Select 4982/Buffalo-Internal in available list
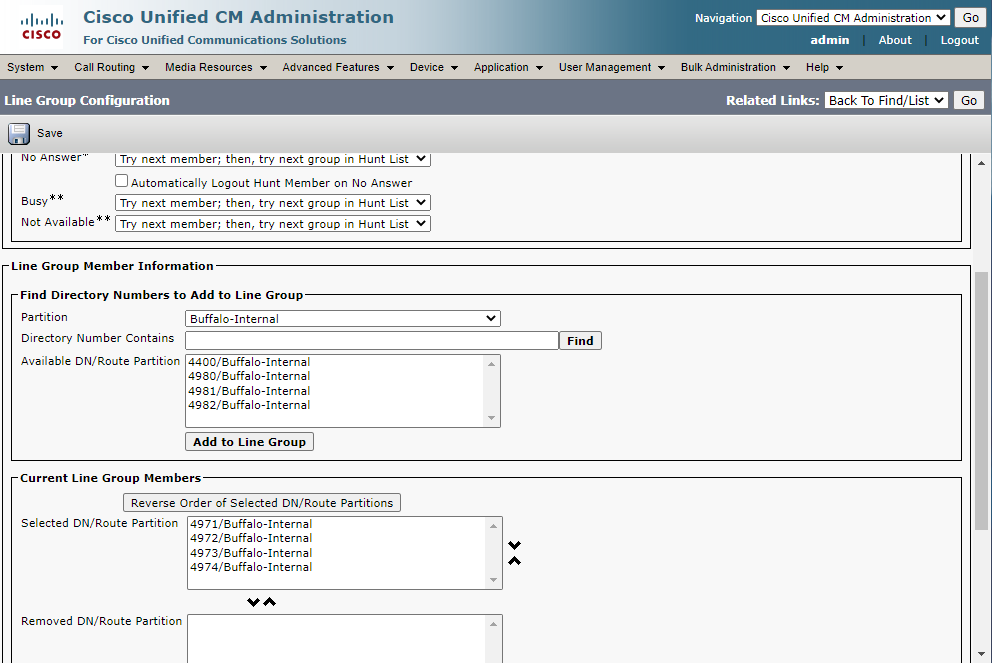992x663 pixels. [249, 405]
